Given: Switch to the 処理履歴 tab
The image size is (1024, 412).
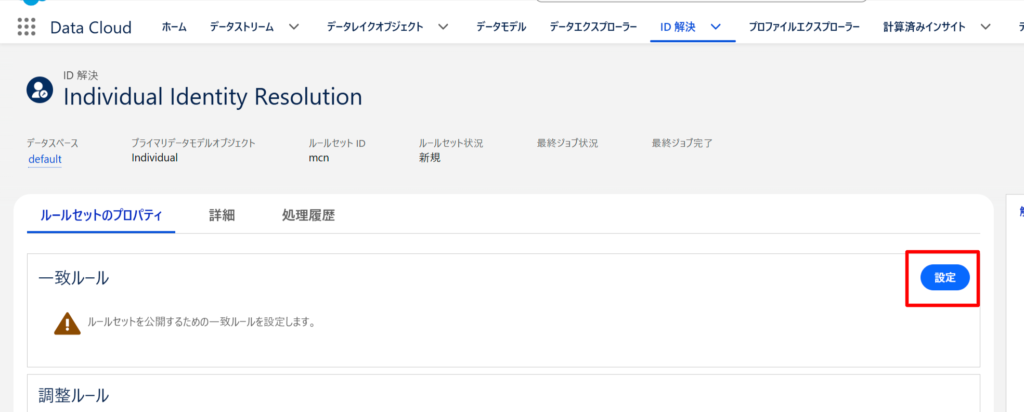Looking at the screenshot, I should 308,215.
